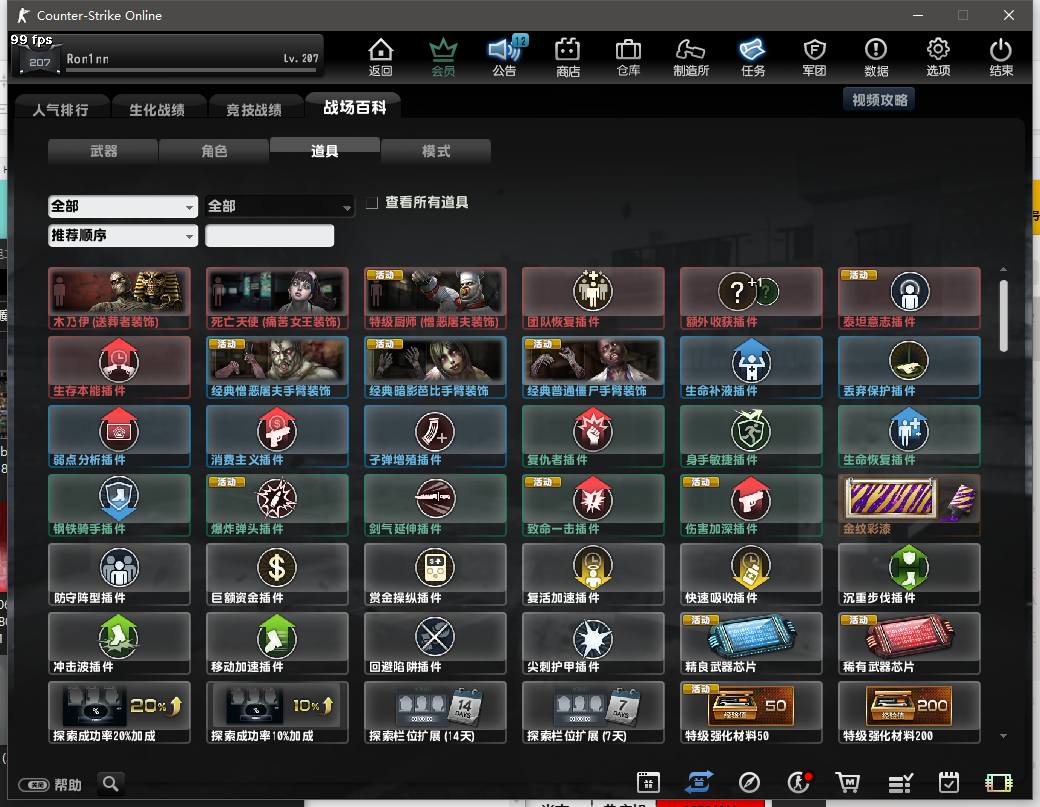The width and height of the screenshot is (1040, 807).
Task: Open the 公告 announcements speaker icon
Action: pyautogui.click(x=505, y=57)
